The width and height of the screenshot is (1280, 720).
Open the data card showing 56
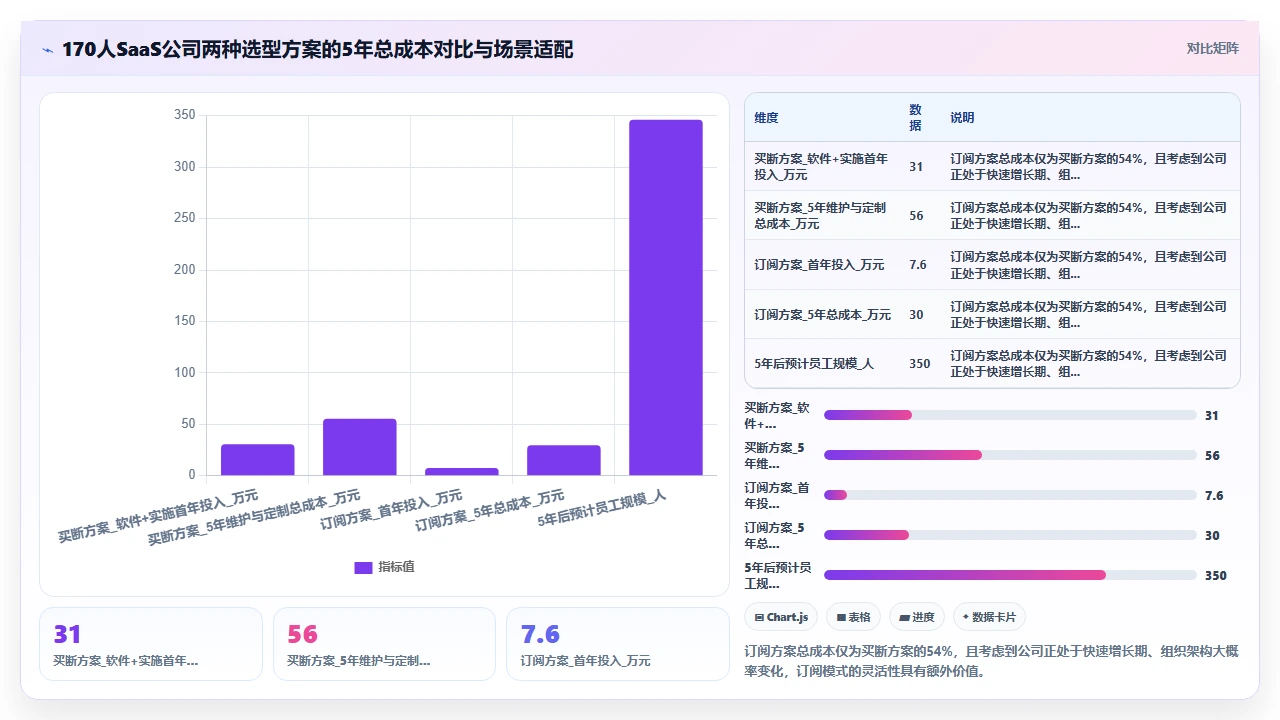click(384, 644)
